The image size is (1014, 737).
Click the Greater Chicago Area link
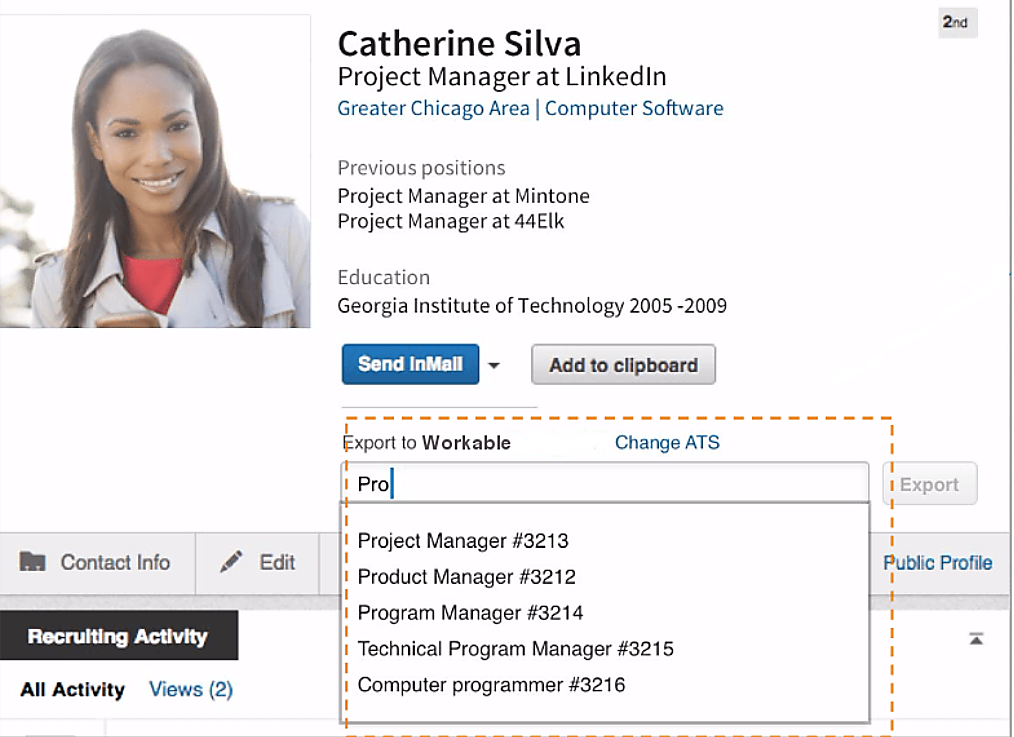pos(433,108)
